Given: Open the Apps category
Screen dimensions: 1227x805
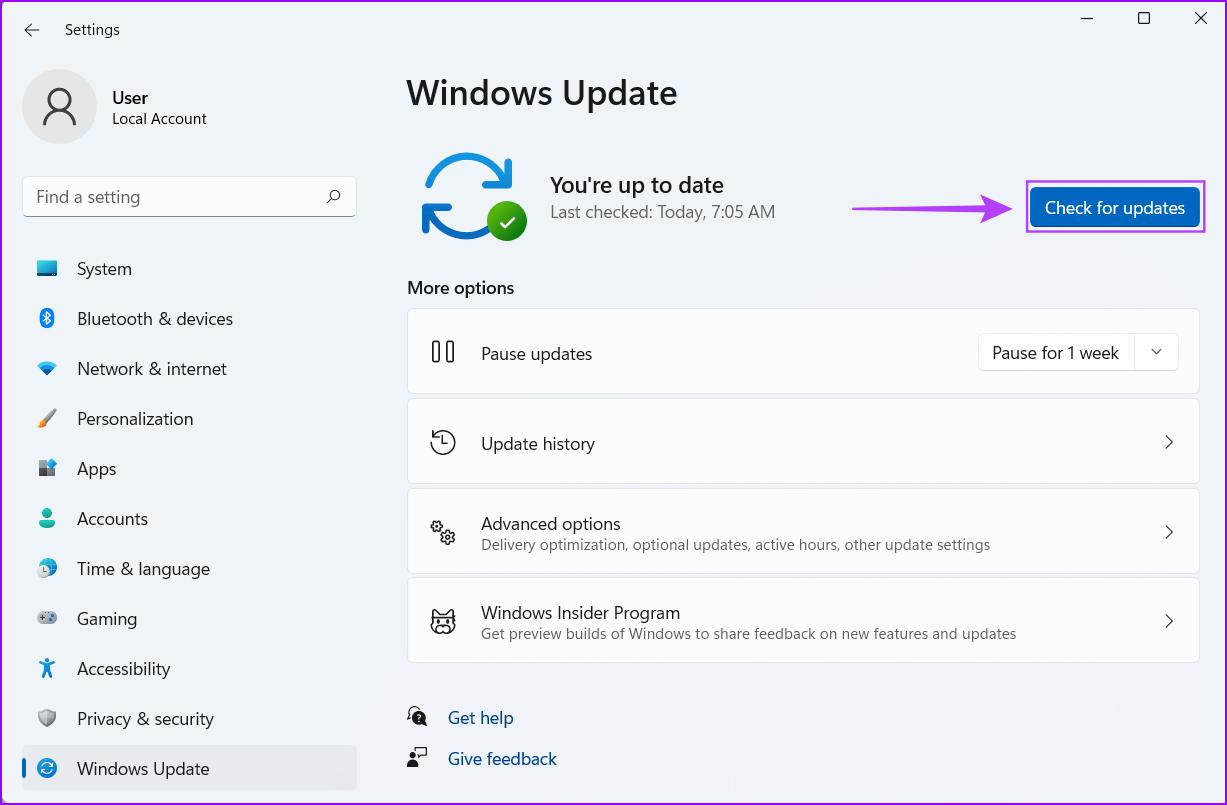Looking at the screenshot, I should click(189, 469).
